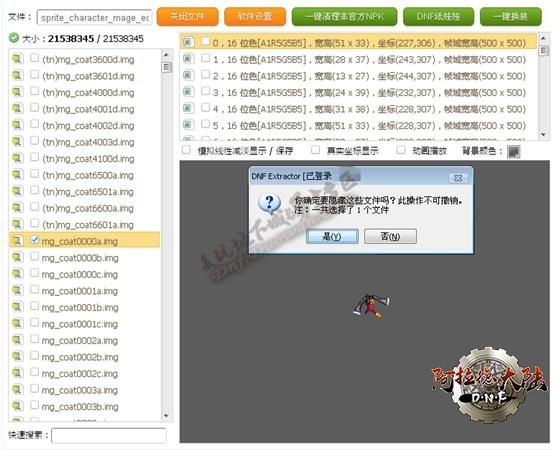Click the frame list scroll down arrow
Image resolution: width=556 pixels, height=450 pixels.
(543, 134)
